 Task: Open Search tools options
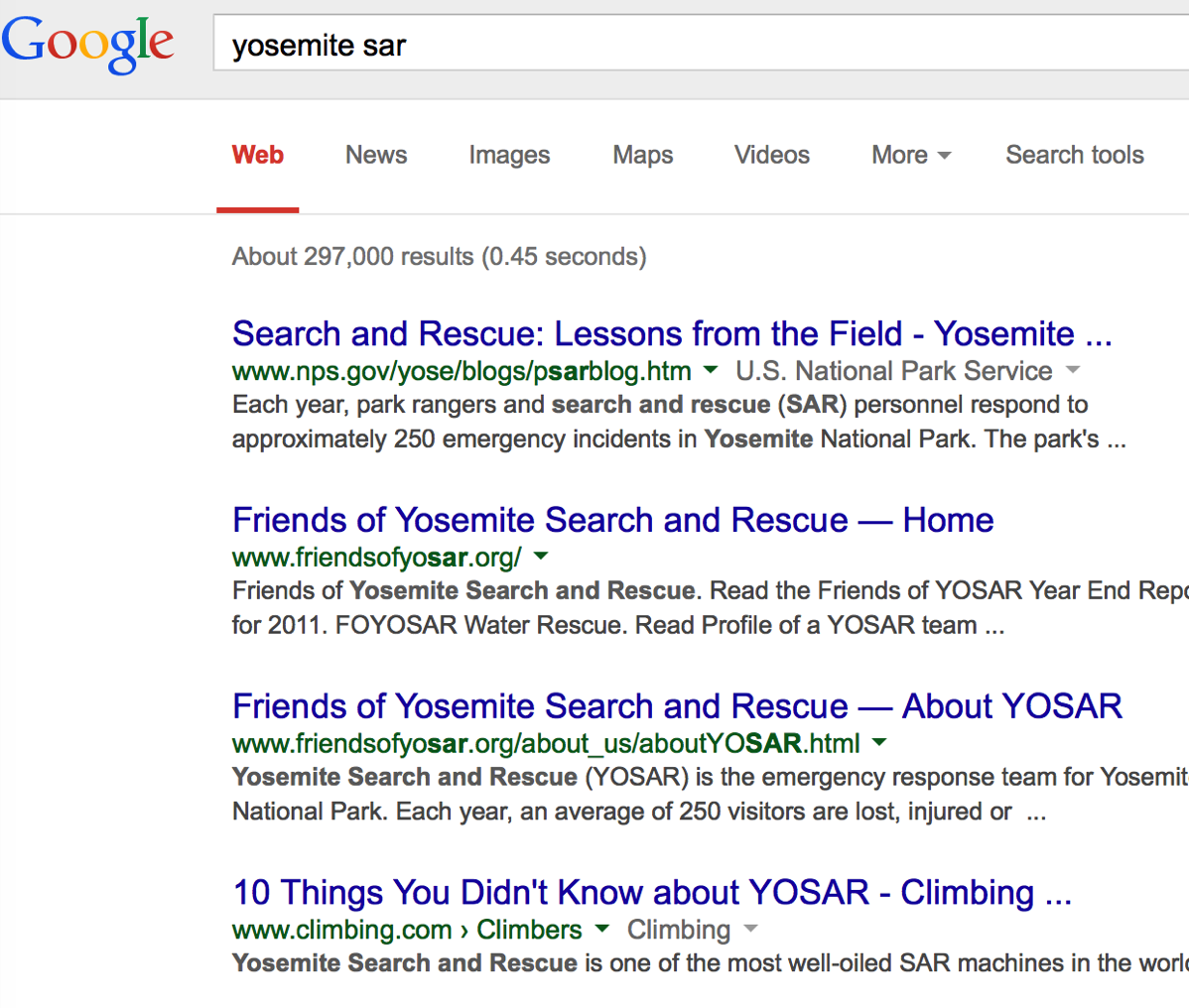1075,155
